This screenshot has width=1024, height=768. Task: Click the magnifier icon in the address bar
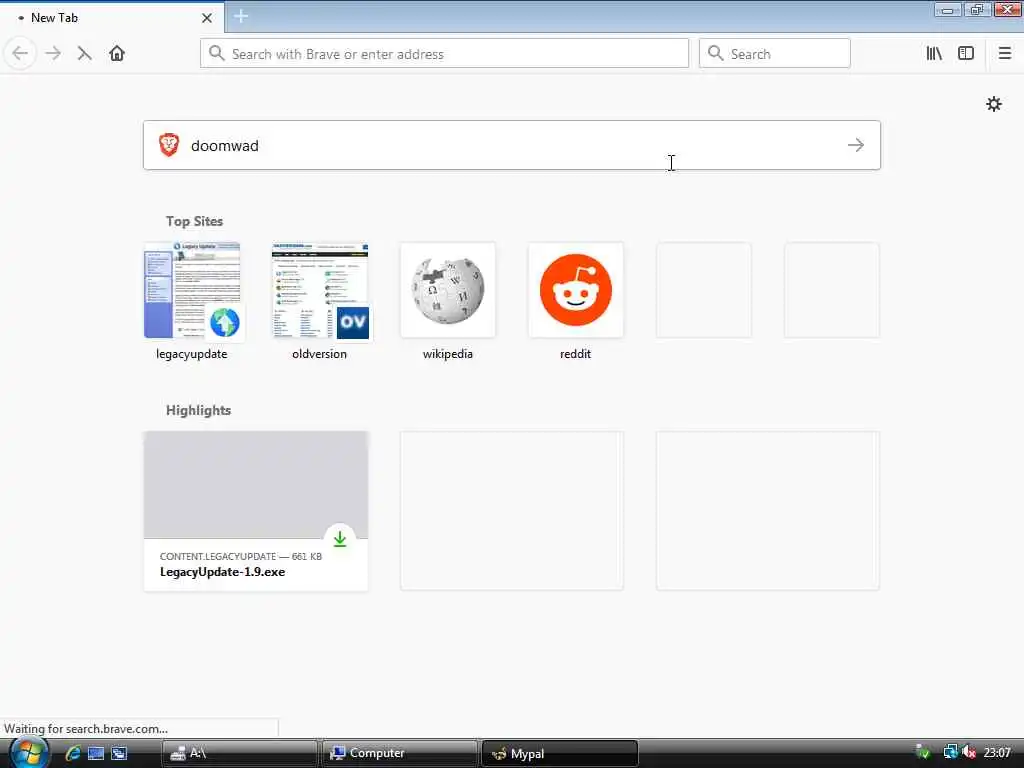click(x=216, y=54)
